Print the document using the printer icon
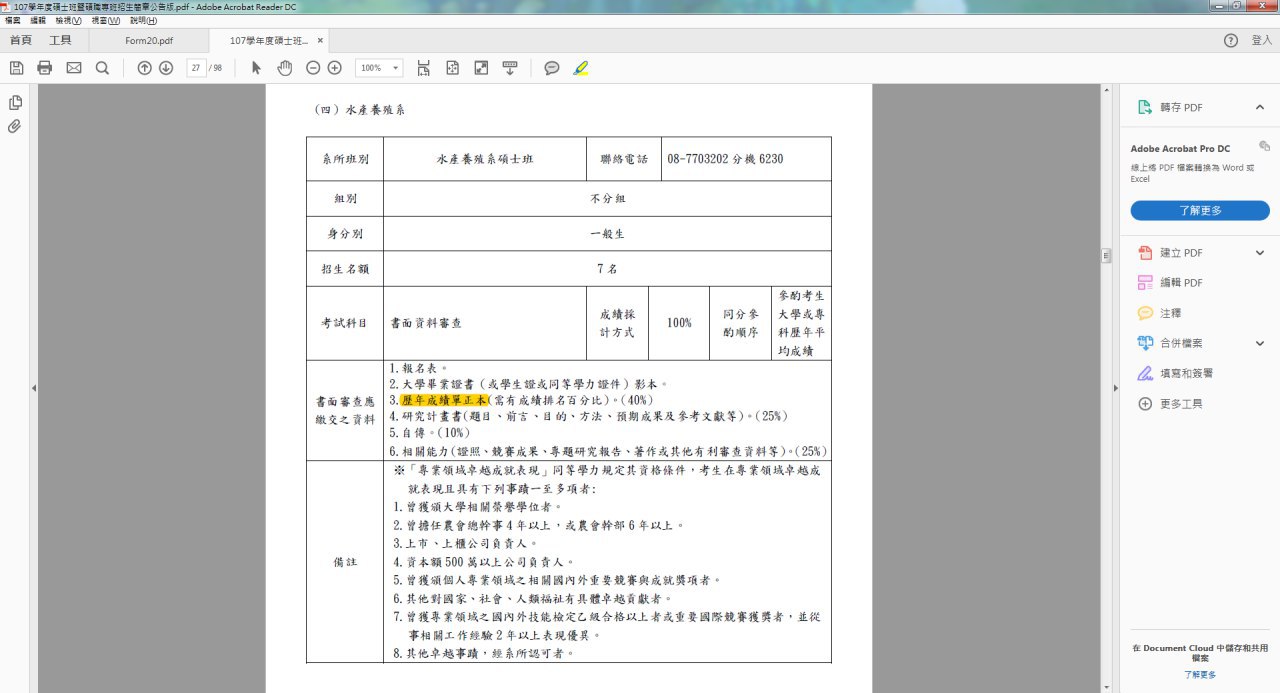This screenshot has height=693, width=1280. (44, 68)
